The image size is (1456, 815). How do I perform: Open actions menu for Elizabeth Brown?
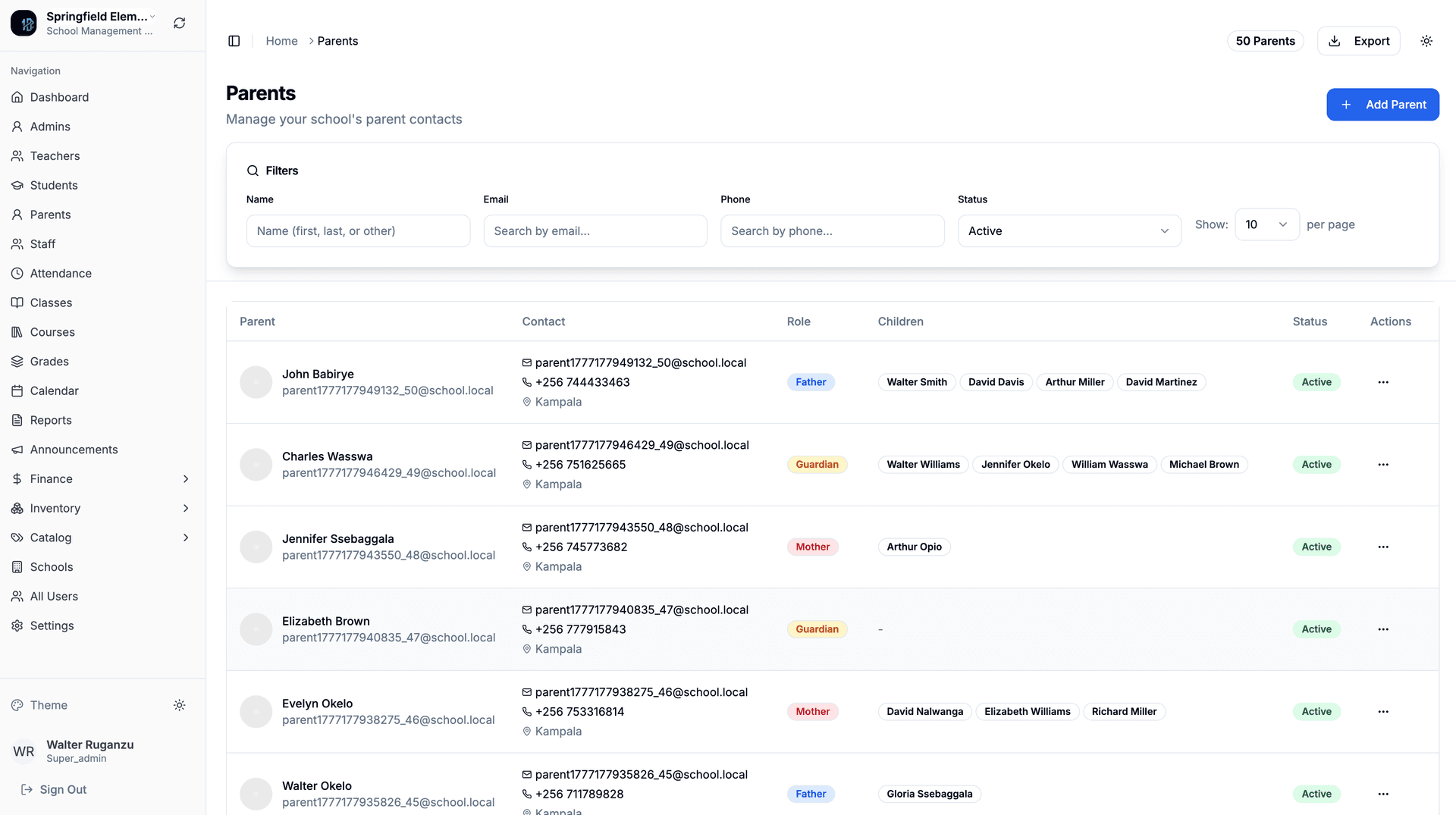pos(1383,629)
